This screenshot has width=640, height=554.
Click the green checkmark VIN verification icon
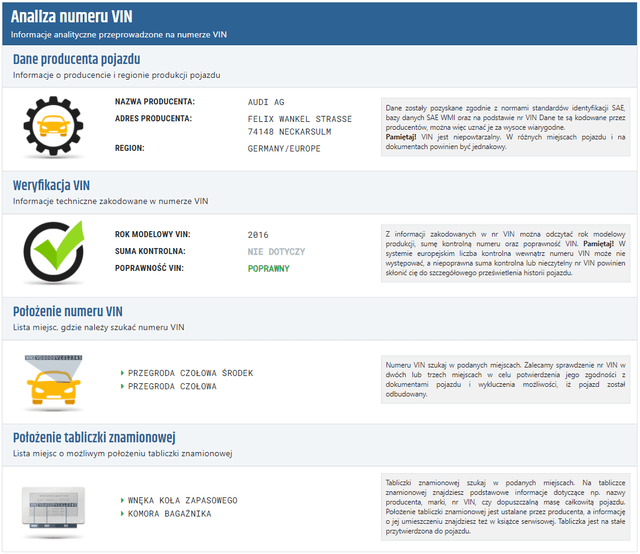pos(54,251)
